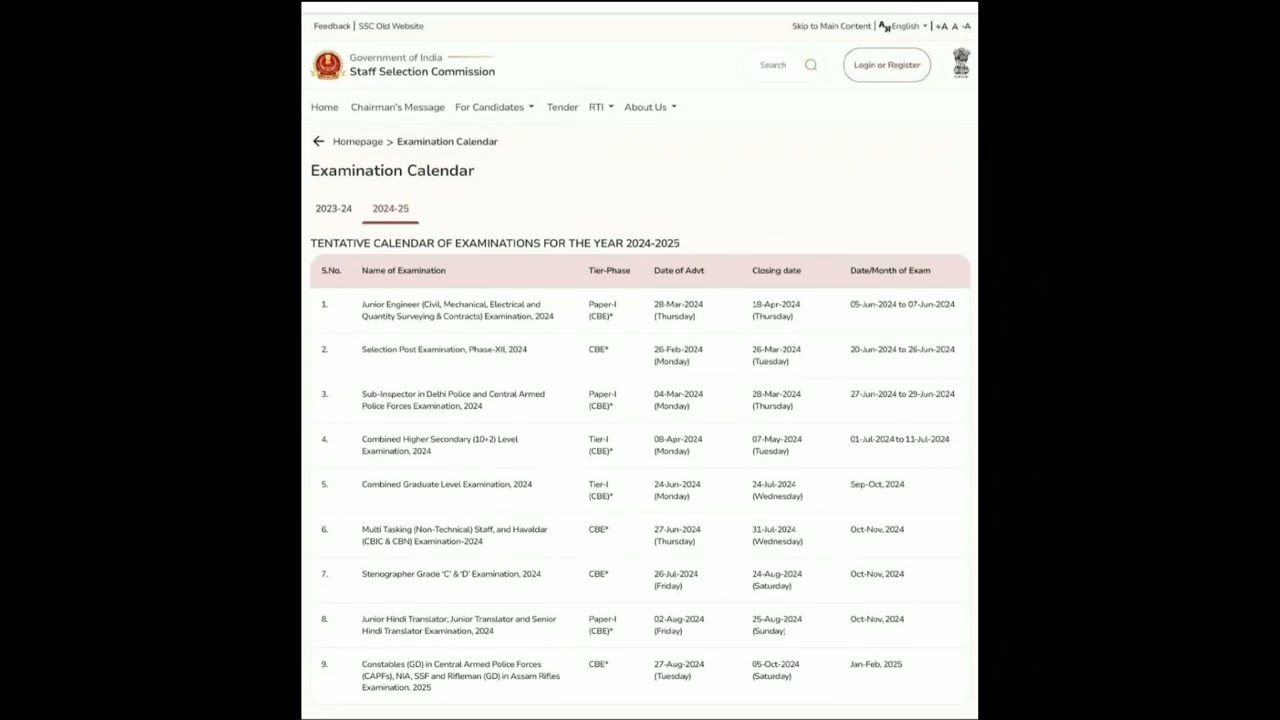The height and width of the screenshot is (720, 1280).
Task: Select Stenographer Grade 'C' & 'D' Examination, 2024
Action: click(x=451, y=574)
